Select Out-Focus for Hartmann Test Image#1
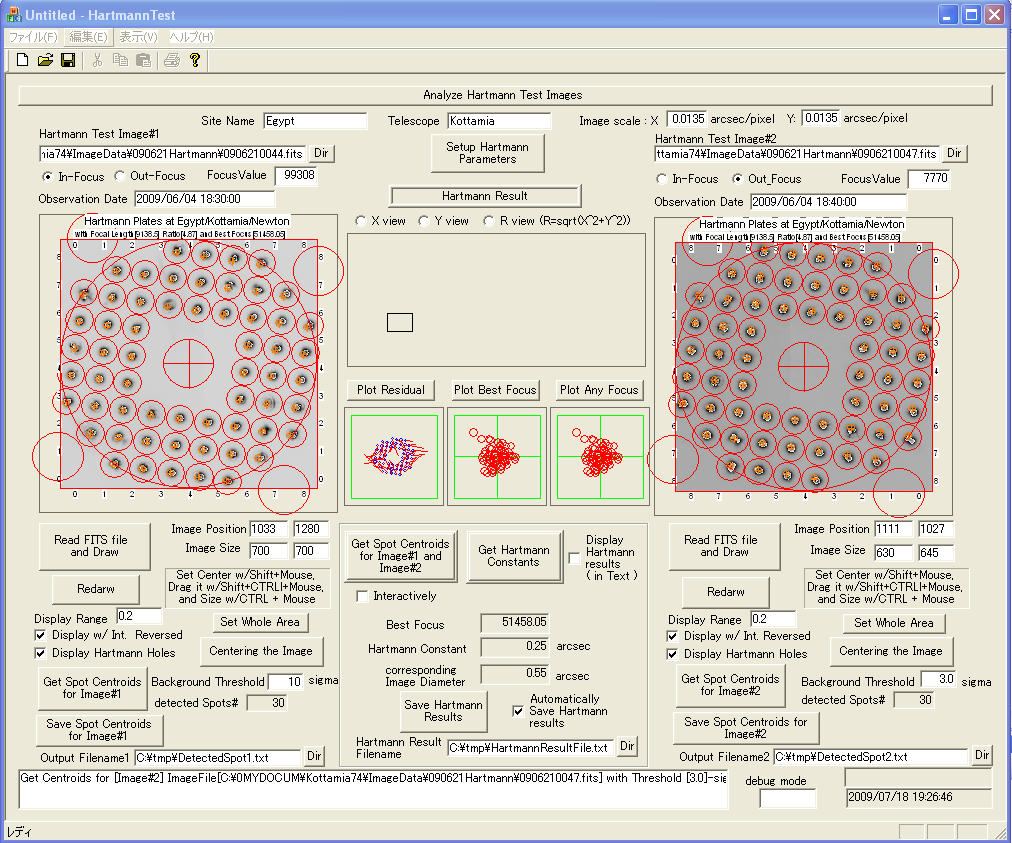This screenshot has height=843, width=1012. [x=120, y=176]
